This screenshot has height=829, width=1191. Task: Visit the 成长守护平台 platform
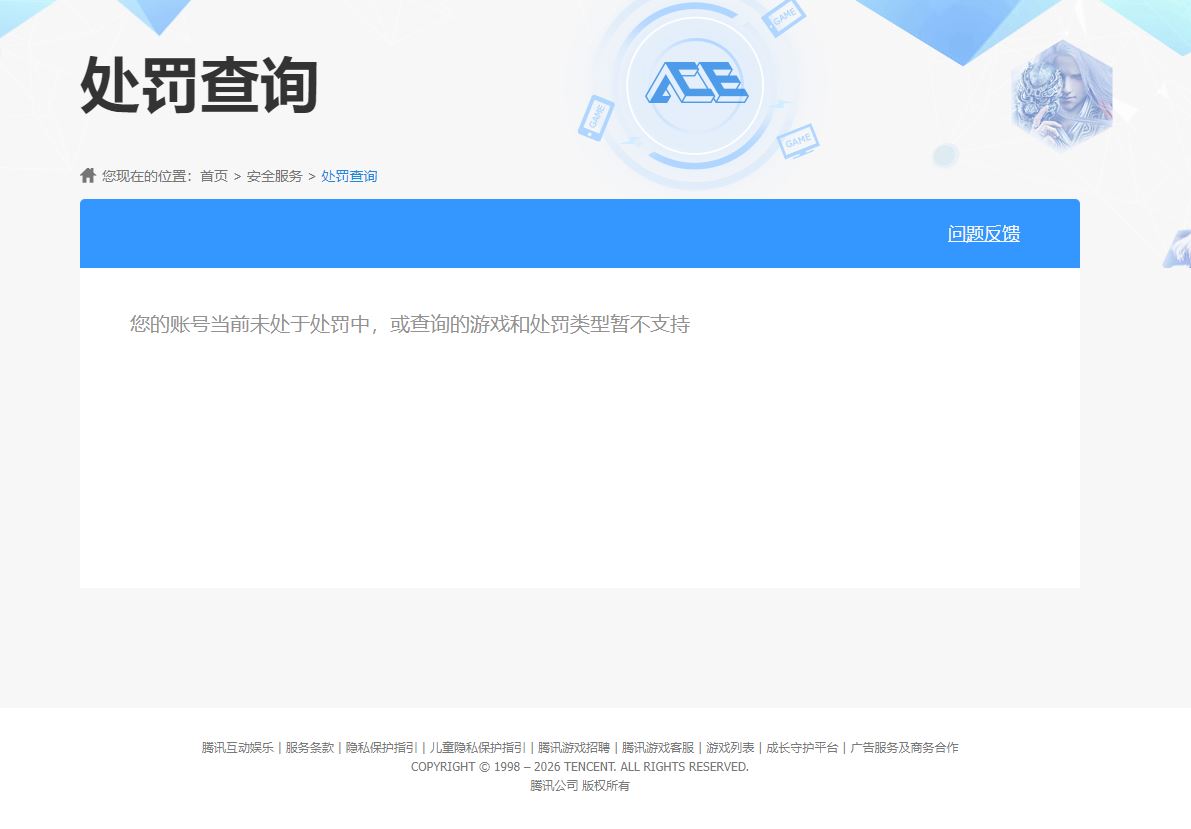coord(801,747)
